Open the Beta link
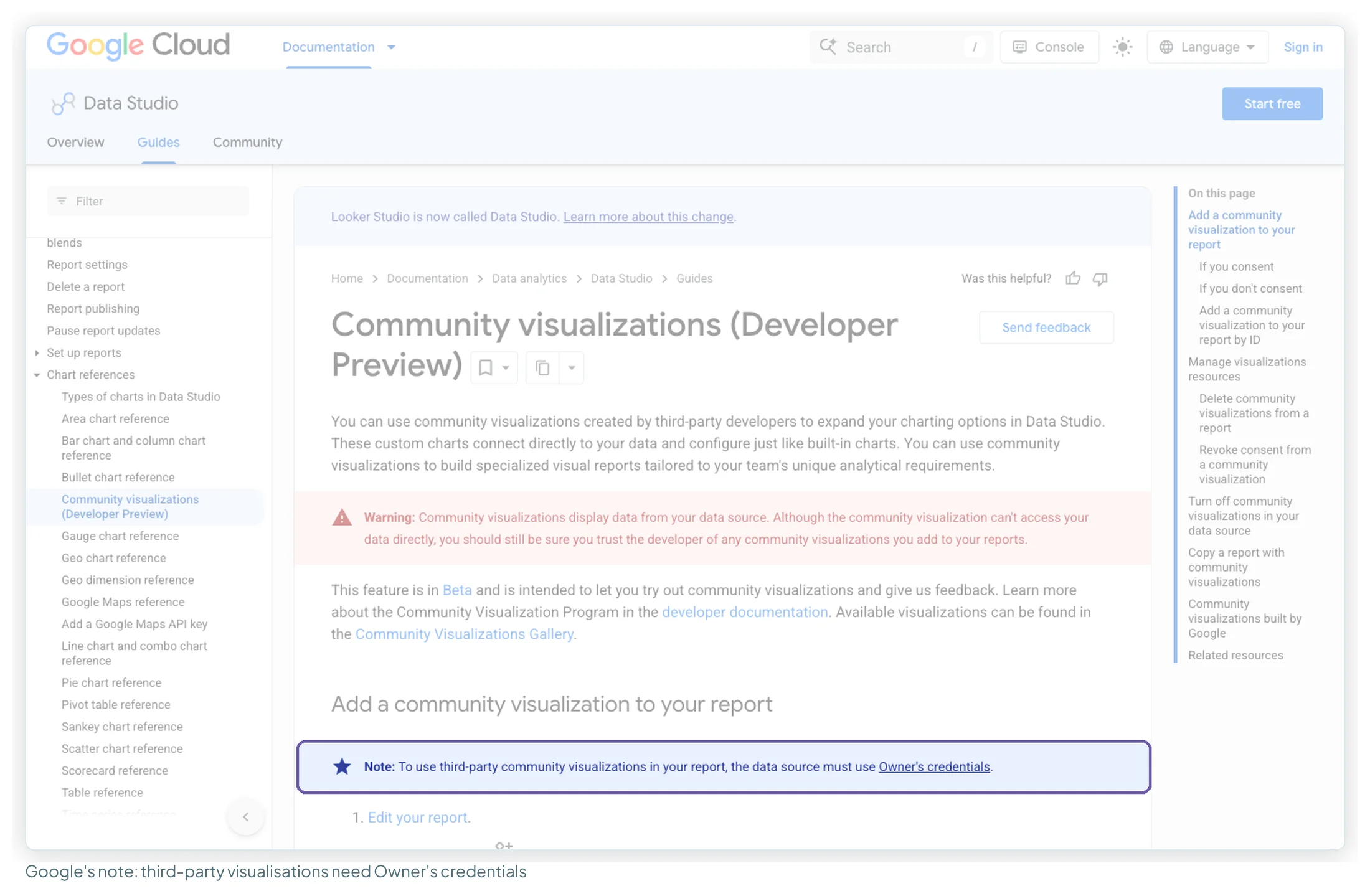This screenshot has width=1370, height=896. (x=457, y=590)
